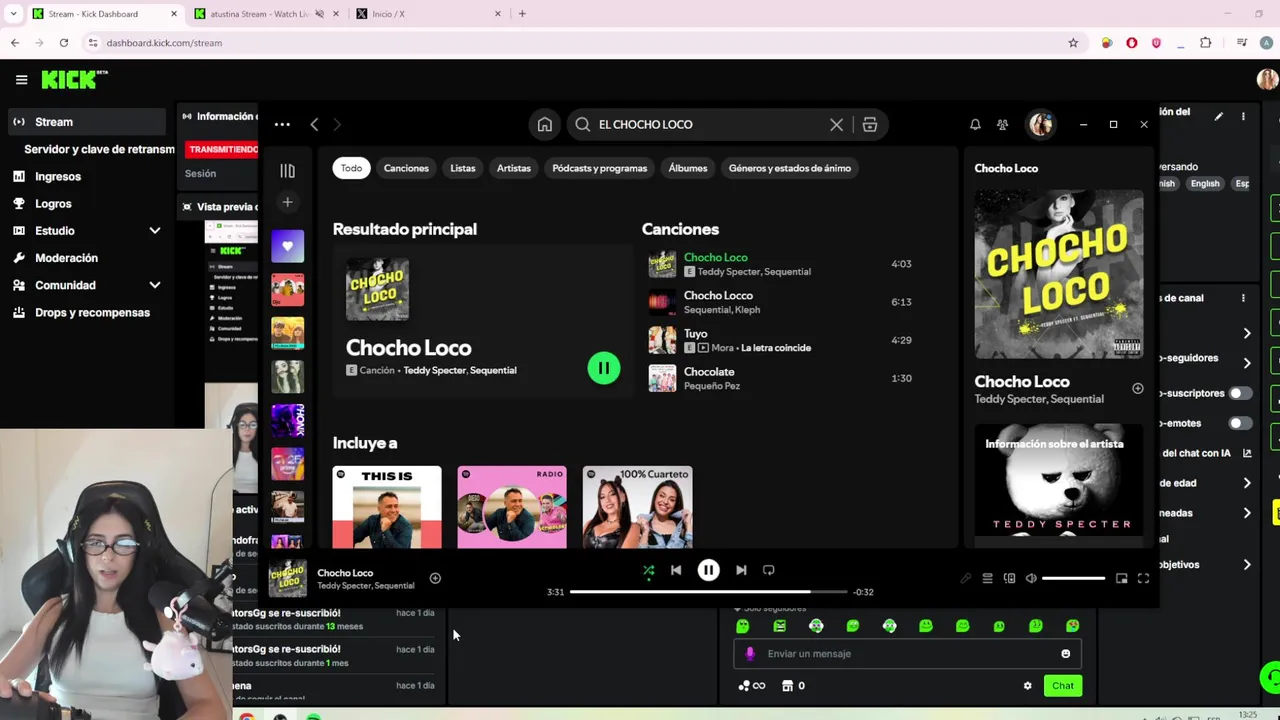Seek in the song progress bar
1280x720 pixels.
tap(708, 592)
